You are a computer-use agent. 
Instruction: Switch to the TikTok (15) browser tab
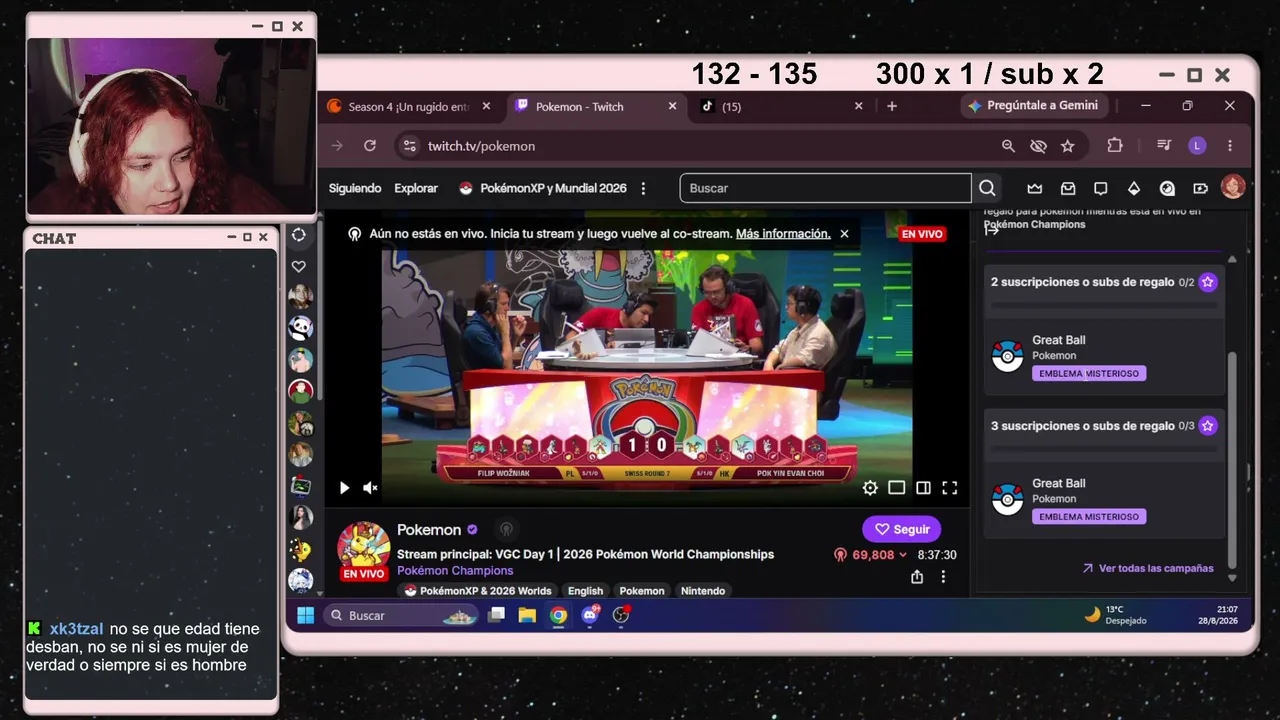click(780, 106)
